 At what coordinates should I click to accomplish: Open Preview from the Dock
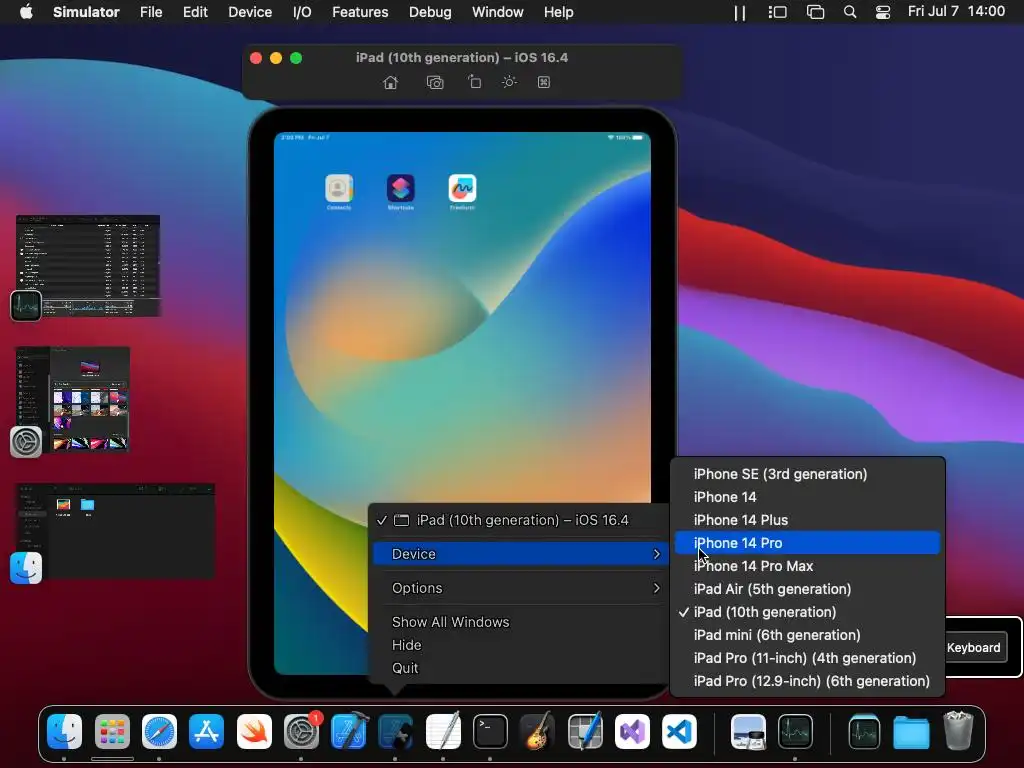point(748,732)
